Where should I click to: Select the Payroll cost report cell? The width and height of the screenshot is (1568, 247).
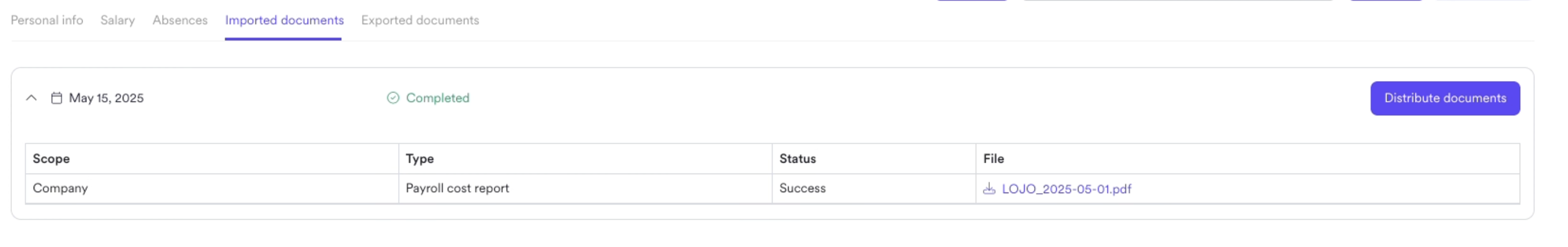(x=457, y=188)
